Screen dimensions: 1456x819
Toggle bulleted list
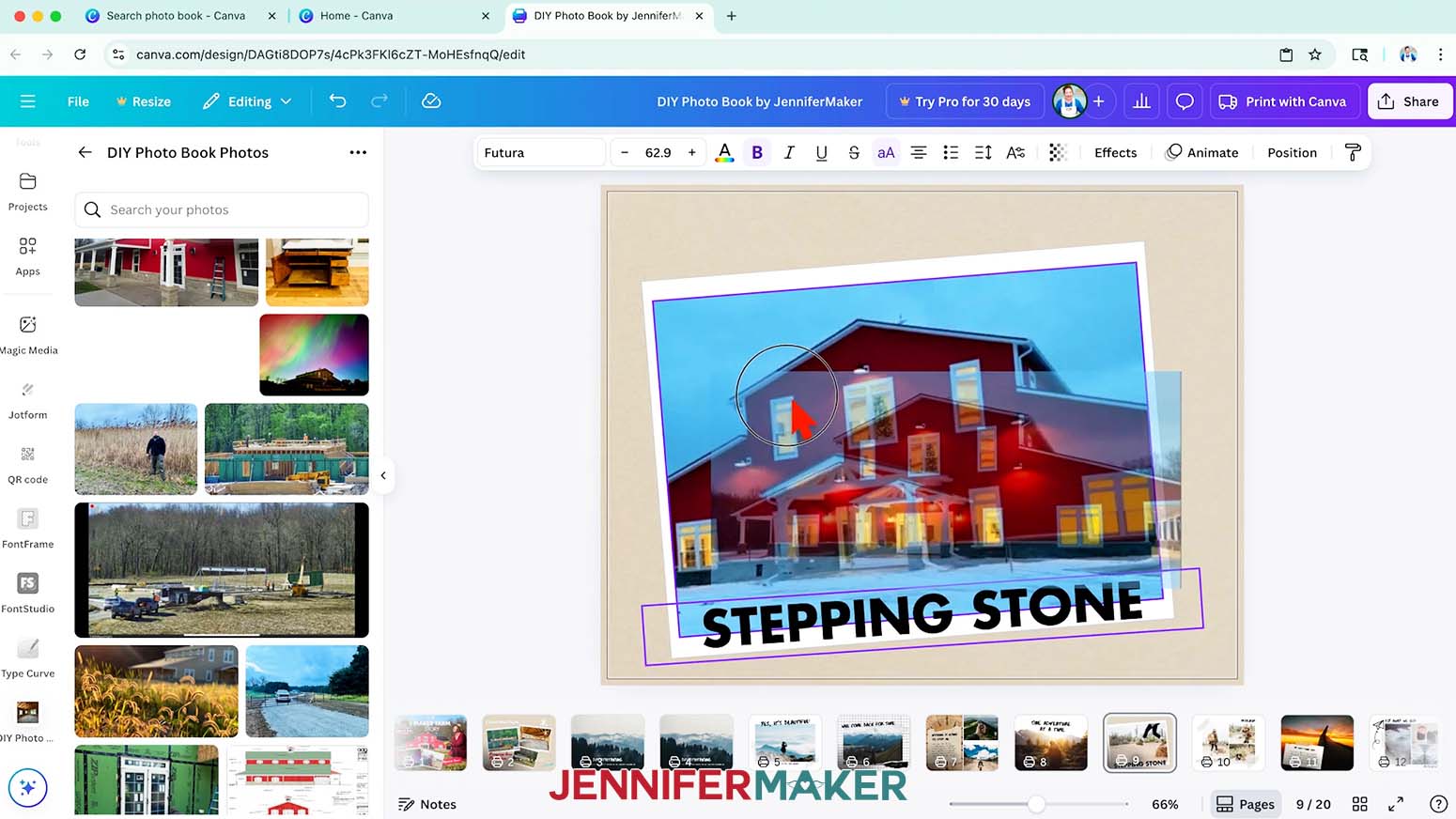[x=951, y=152]
